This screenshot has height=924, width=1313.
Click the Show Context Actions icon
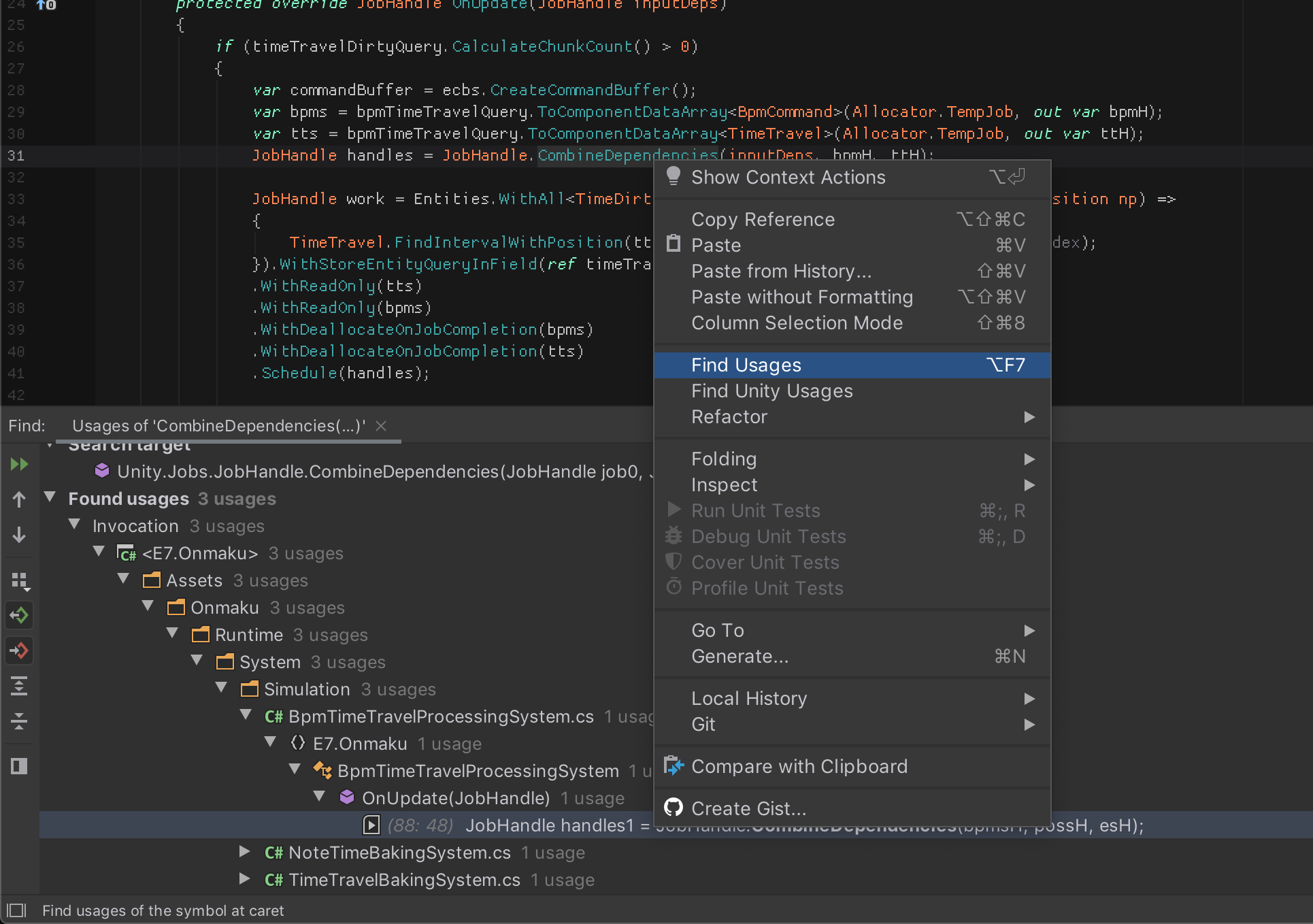coord(675,177)
